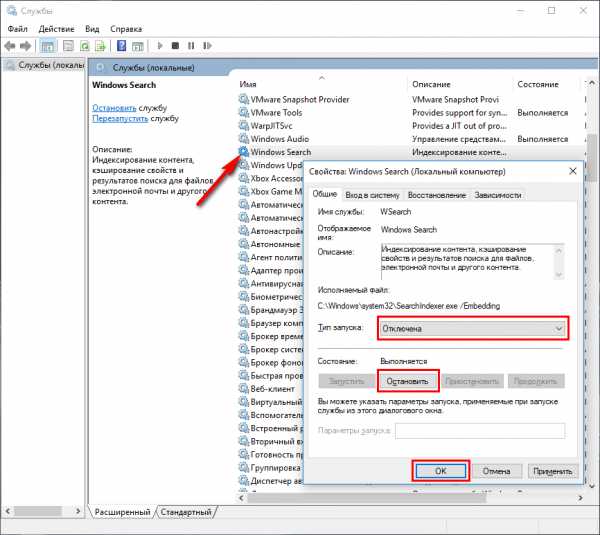Sort by the Описание column header
The height and width of the screenshot is (535, 600).
(459, 84)
